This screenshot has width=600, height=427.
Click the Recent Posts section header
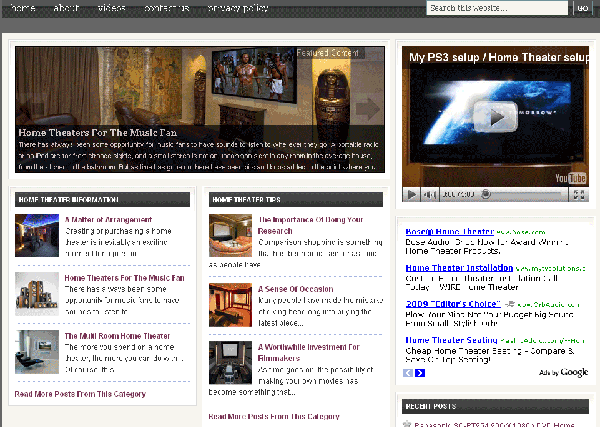(x=495, y=406)
